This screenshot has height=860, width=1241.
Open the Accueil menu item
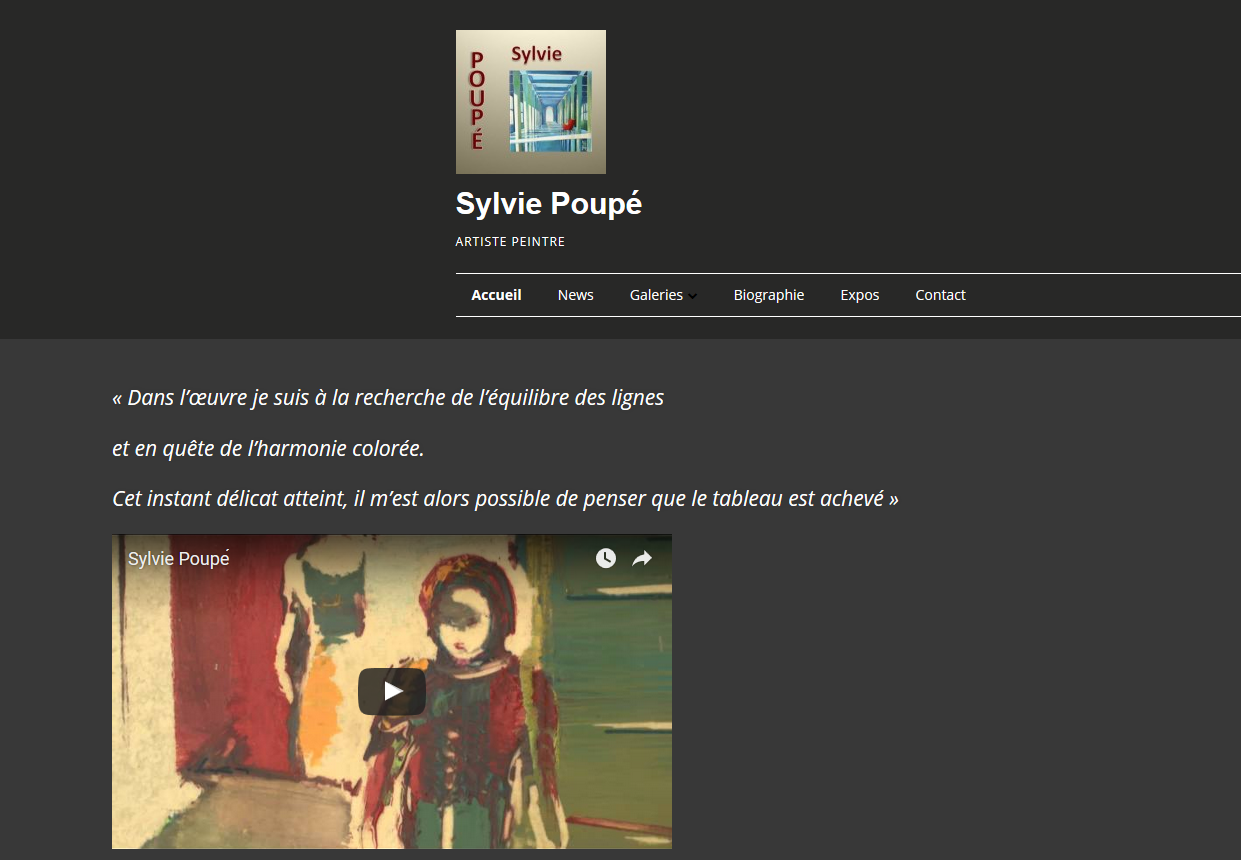(496, 295)
